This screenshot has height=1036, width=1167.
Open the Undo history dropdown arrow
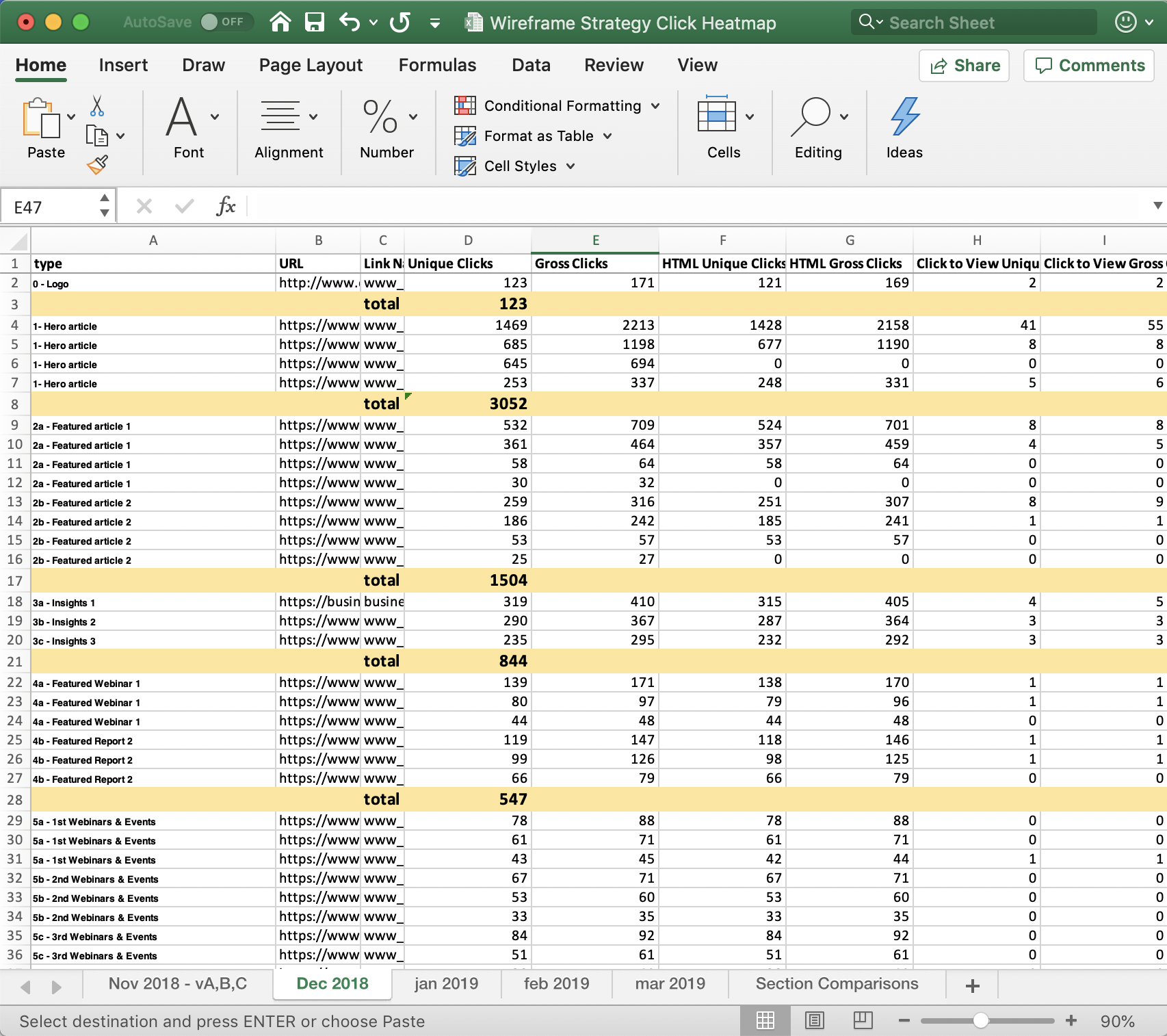373,23
